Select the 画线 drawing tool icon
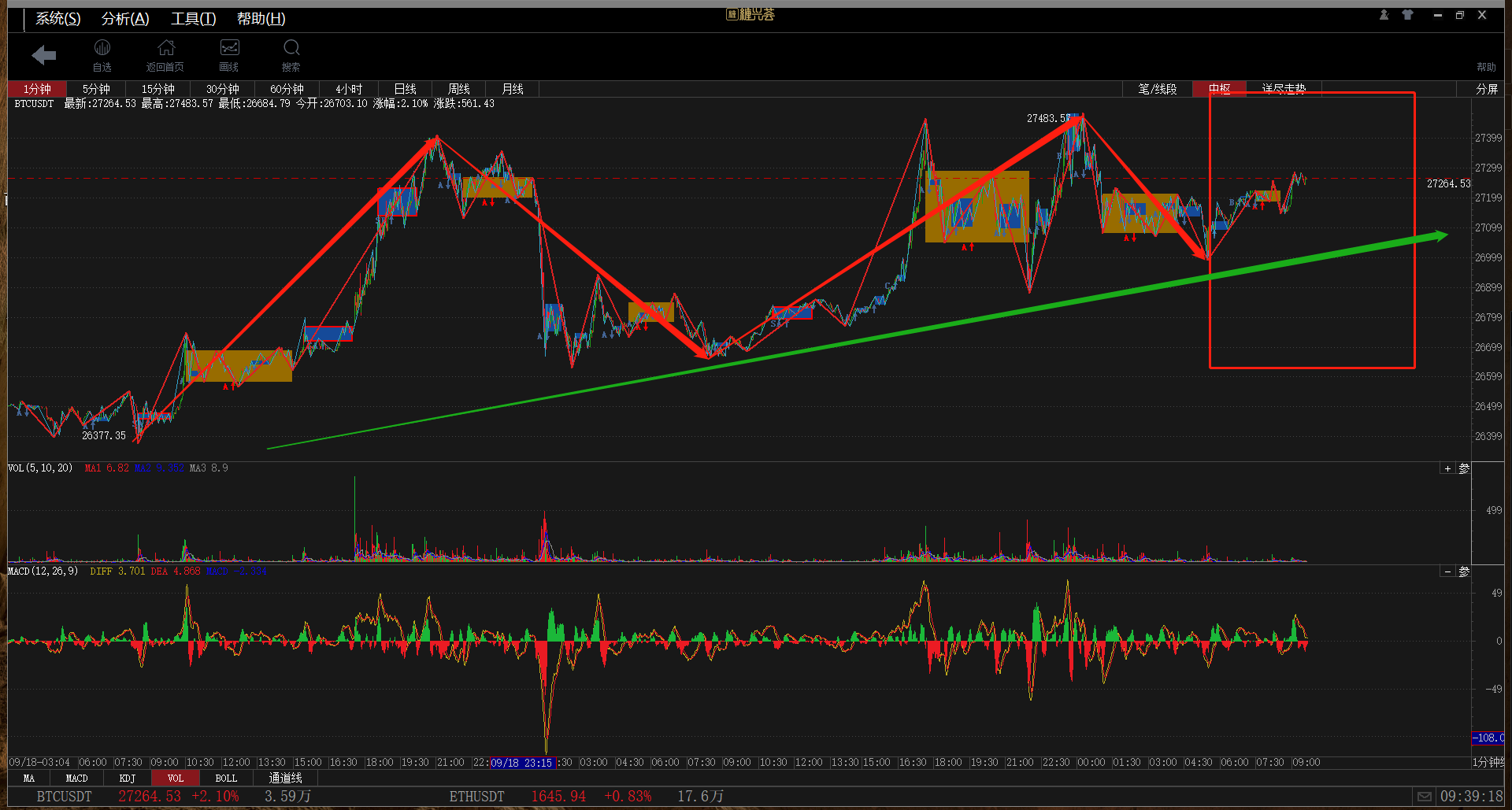The width and height of the screenshot is (1512, 810). tap(229, 55)
